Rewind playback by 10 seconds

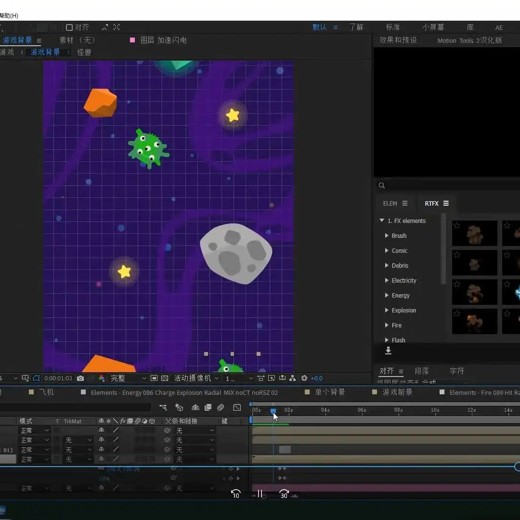[236, 494]
